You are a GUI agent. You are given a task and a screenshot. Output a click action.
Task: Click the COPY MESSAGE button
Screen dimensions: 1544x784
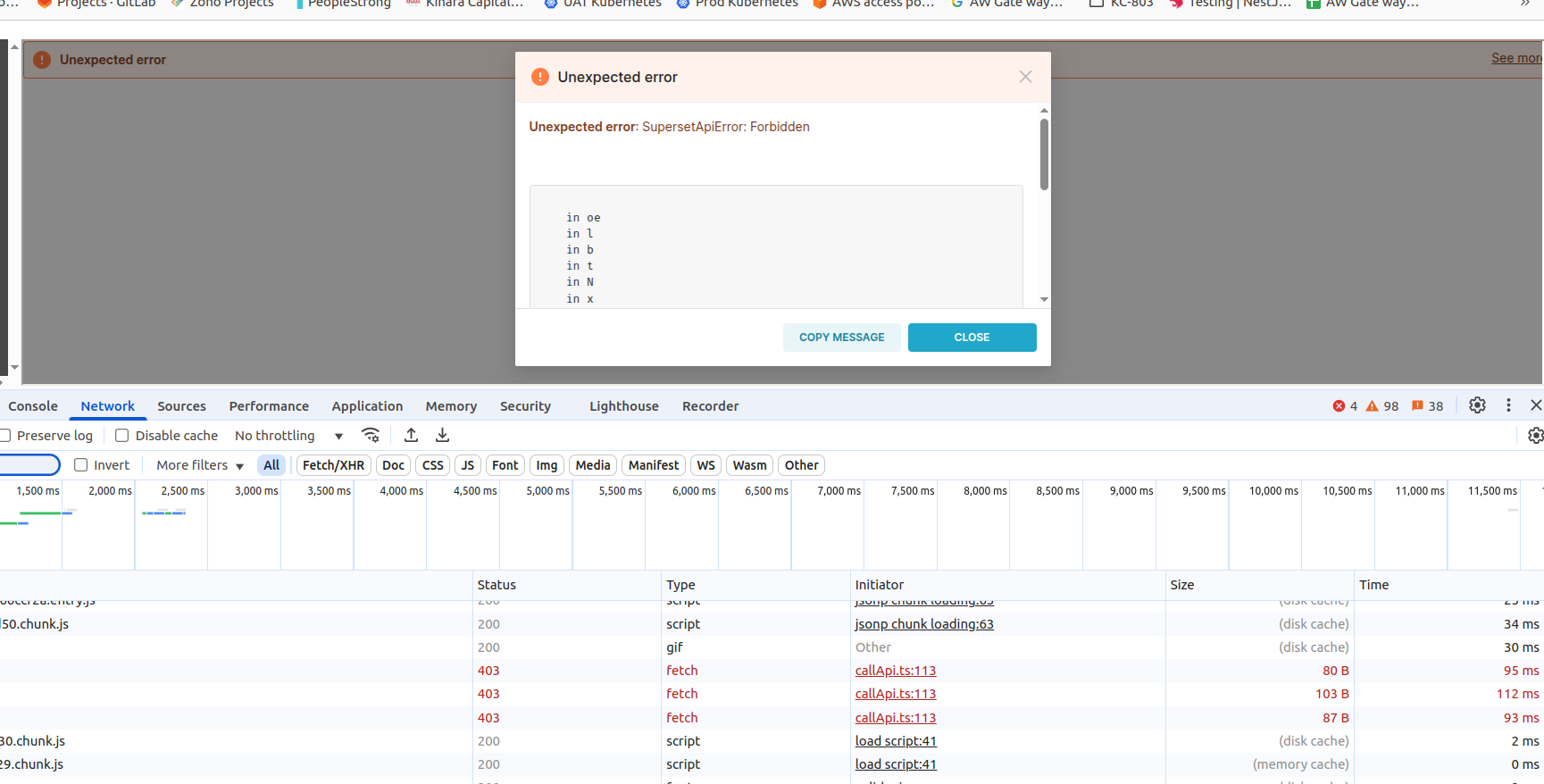pyautogui.click(x=841, y=338)
